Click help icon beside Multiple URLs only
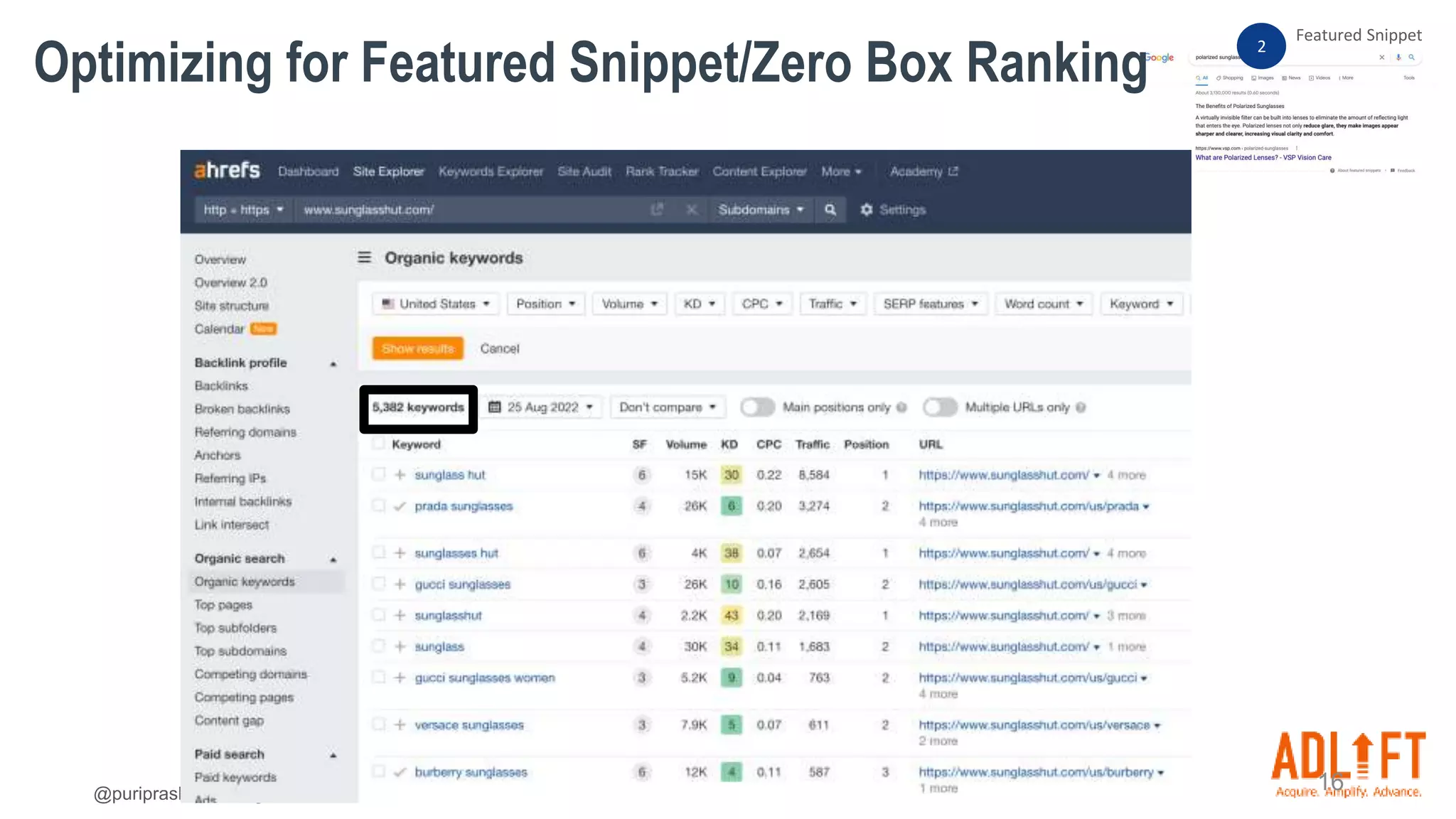This screenshot has height=819, width=1456. click(1081, 407)
